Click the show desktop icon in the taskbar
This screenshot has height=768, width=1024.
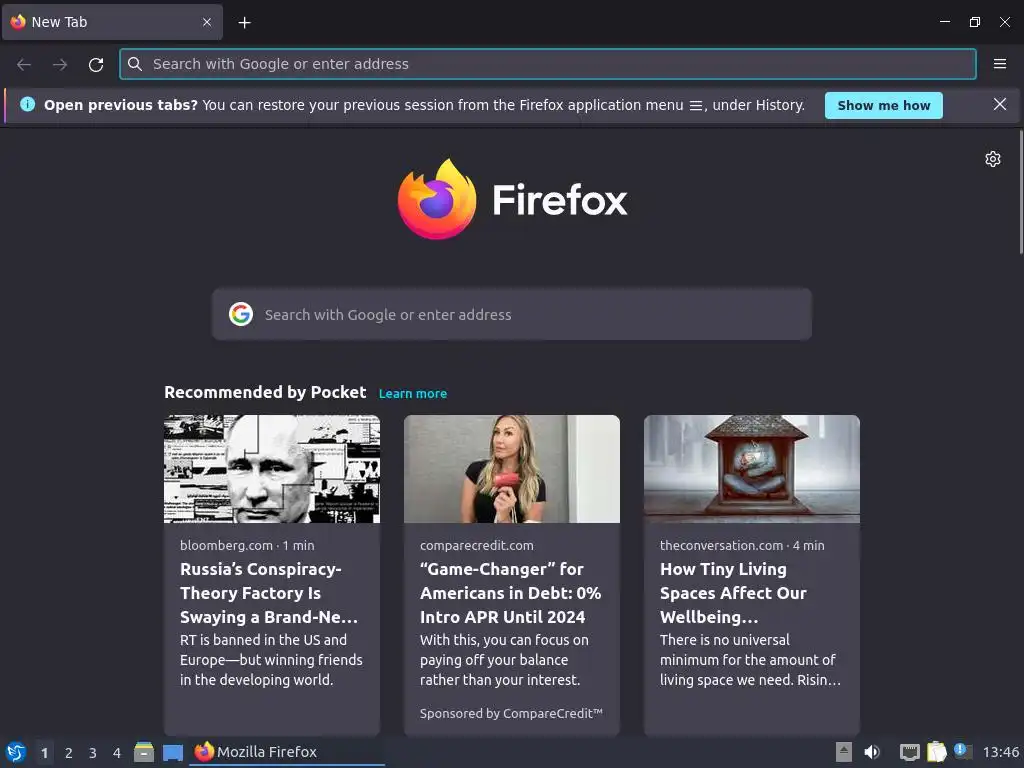(173, 753)
